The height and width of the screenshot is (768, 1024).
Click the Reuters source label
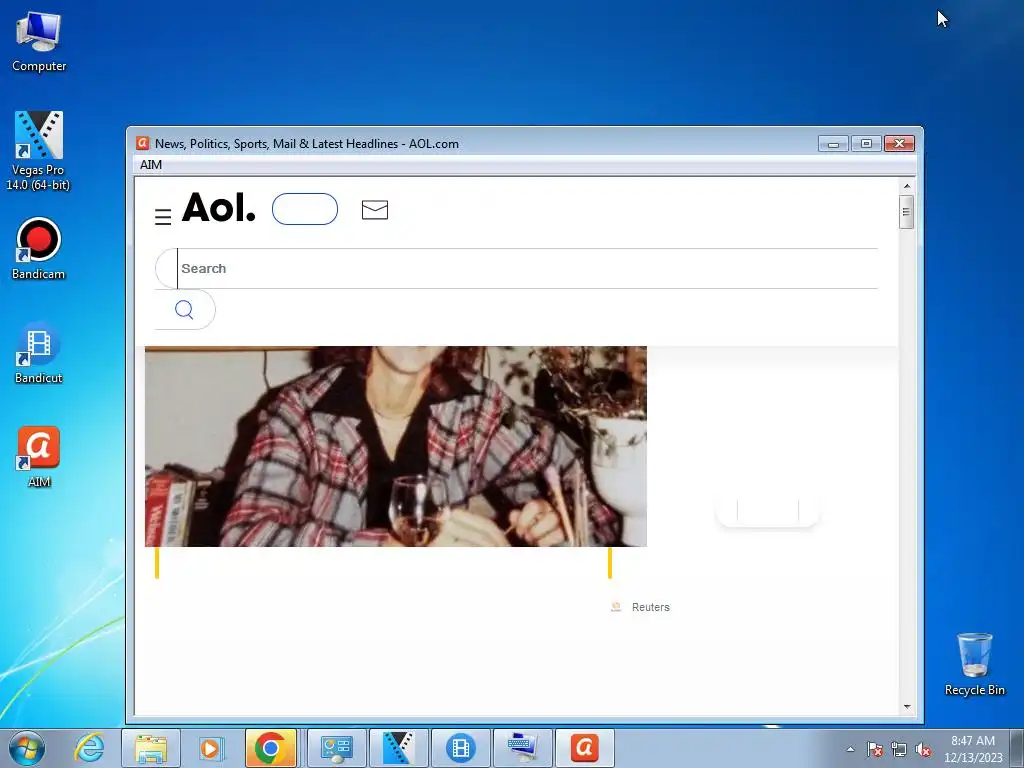click(x=650, y=607)
